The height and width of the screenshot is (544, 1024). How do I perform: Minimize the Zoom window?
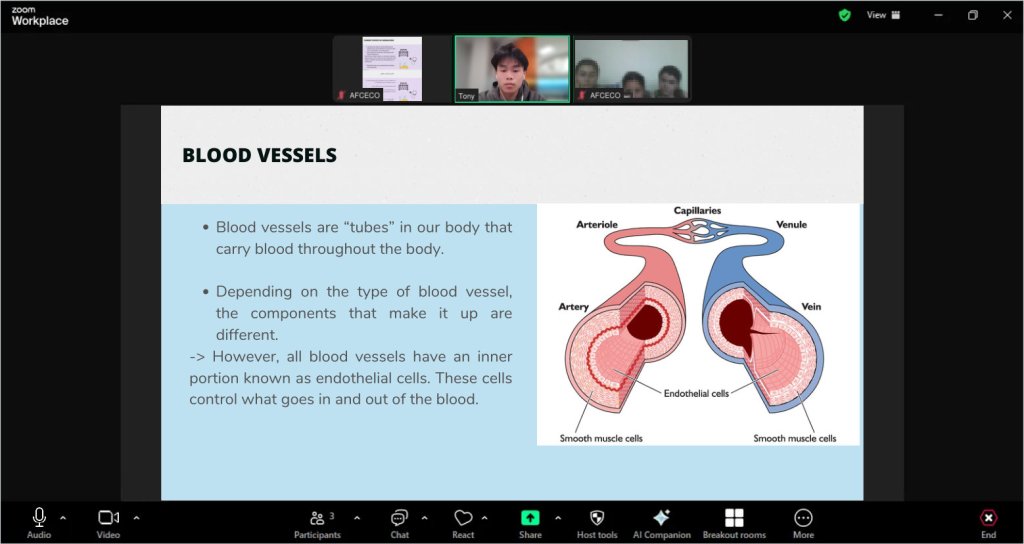click(x=938, y=15)
